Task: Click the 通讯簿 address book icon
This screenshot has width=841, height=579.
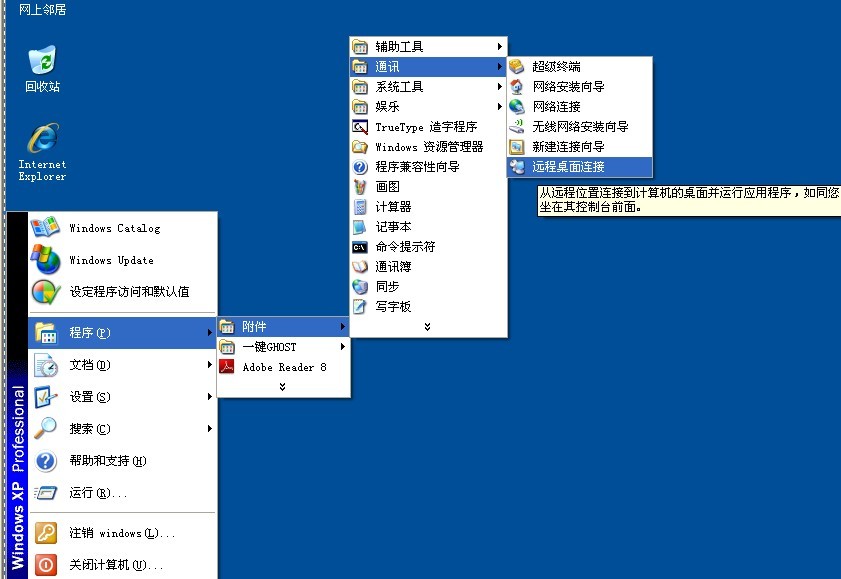Action: tap(360, 266)
